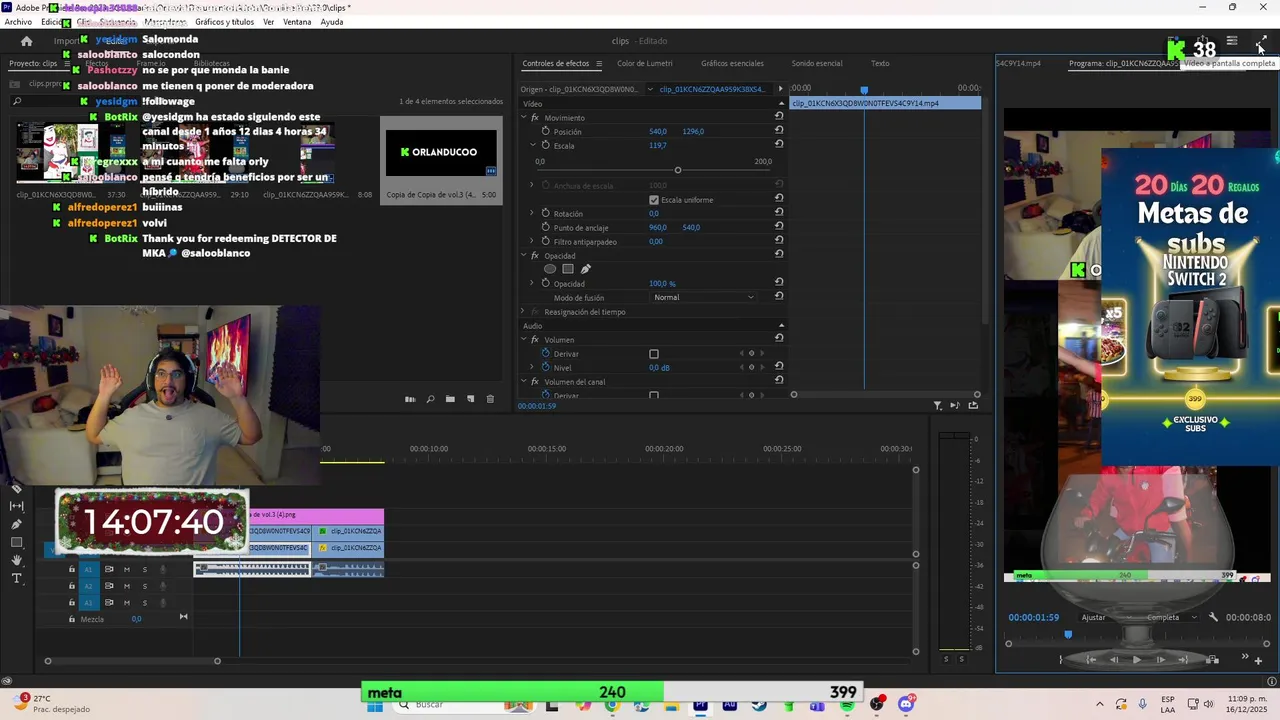Select the Rectangle tool in the toolbox
The image size is (1280, 720).
point(16,542)
